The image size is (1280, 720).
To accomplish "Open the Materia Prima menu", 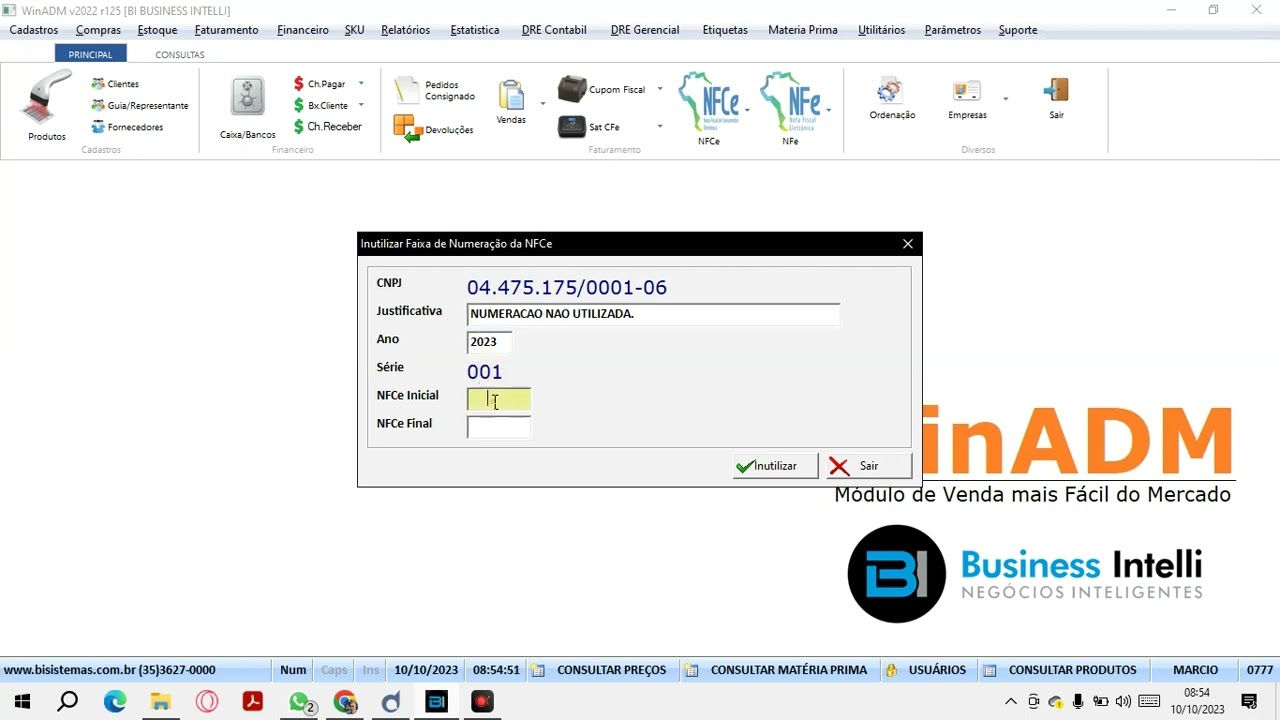I will (802, 30).
